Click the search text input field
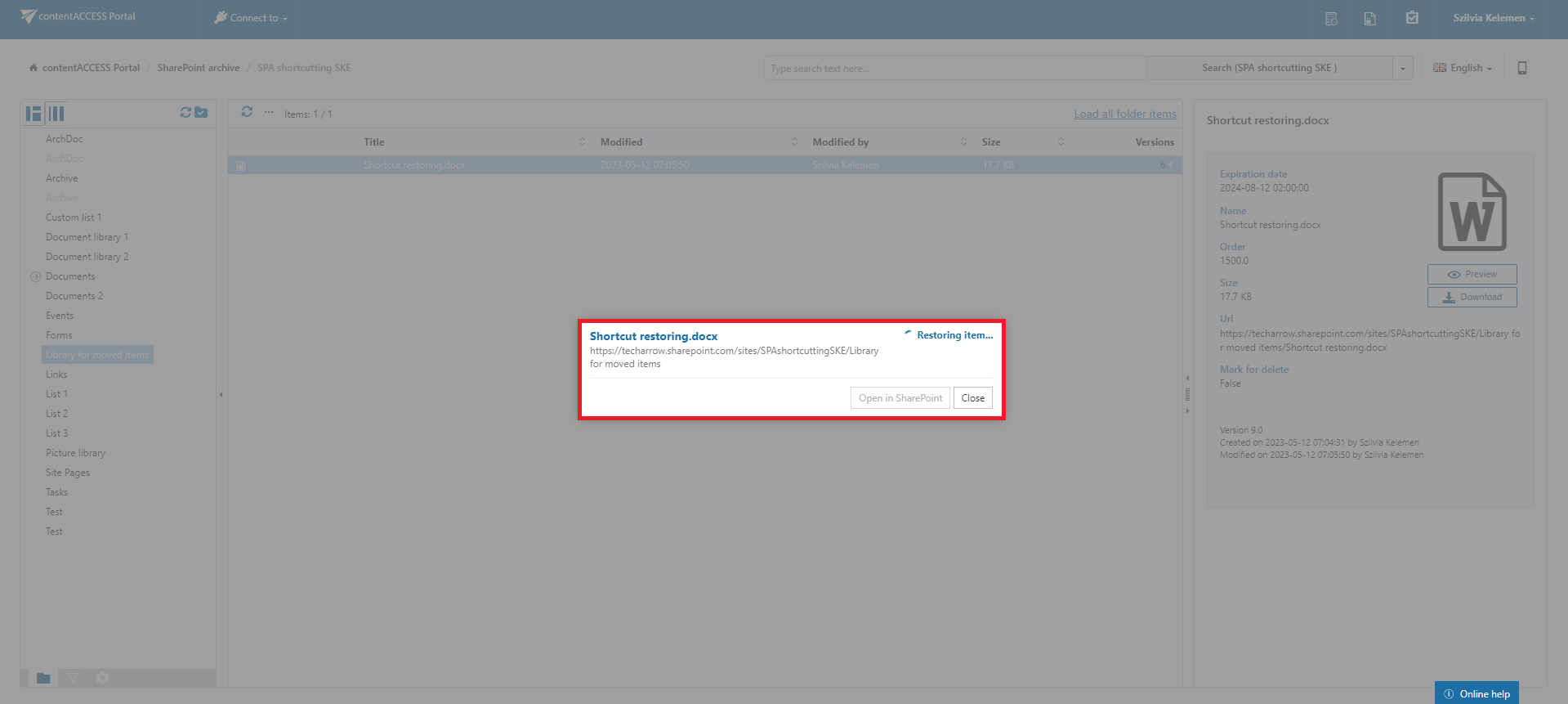The width and height of the screenshot is (1568, 704). coord(954,68)
